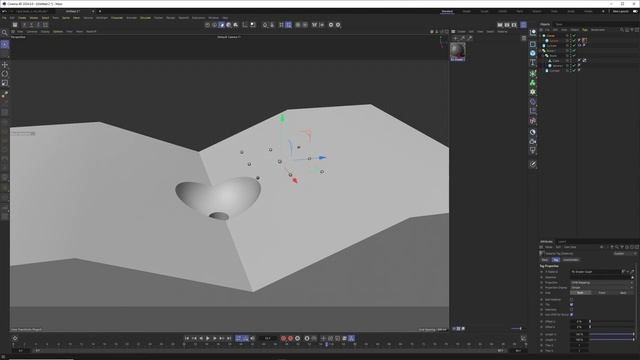Click the New Layouts button

click(620, 11)
